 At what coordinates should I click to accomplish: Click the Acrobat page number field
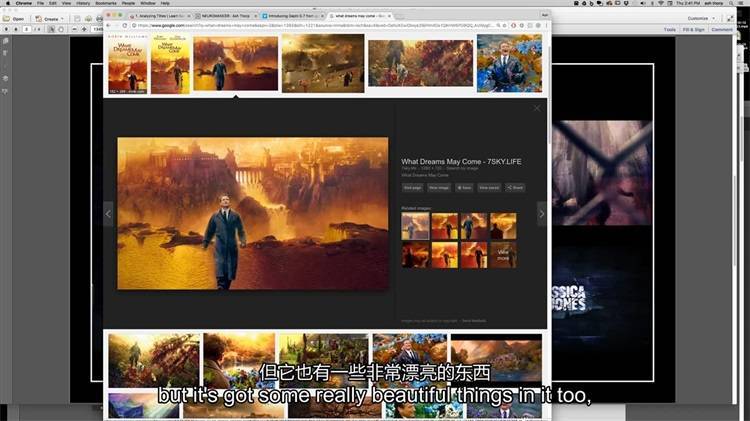[x=27, y=29]
